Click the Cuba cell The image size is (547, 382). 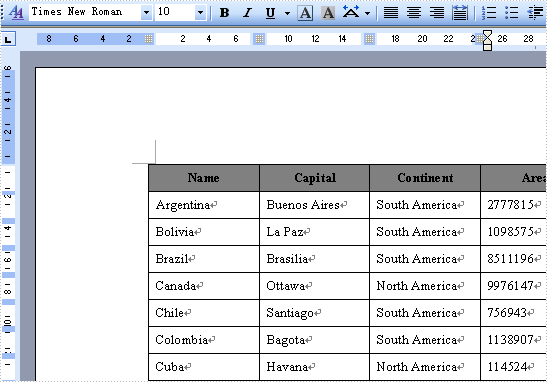(x=204, y=367)
